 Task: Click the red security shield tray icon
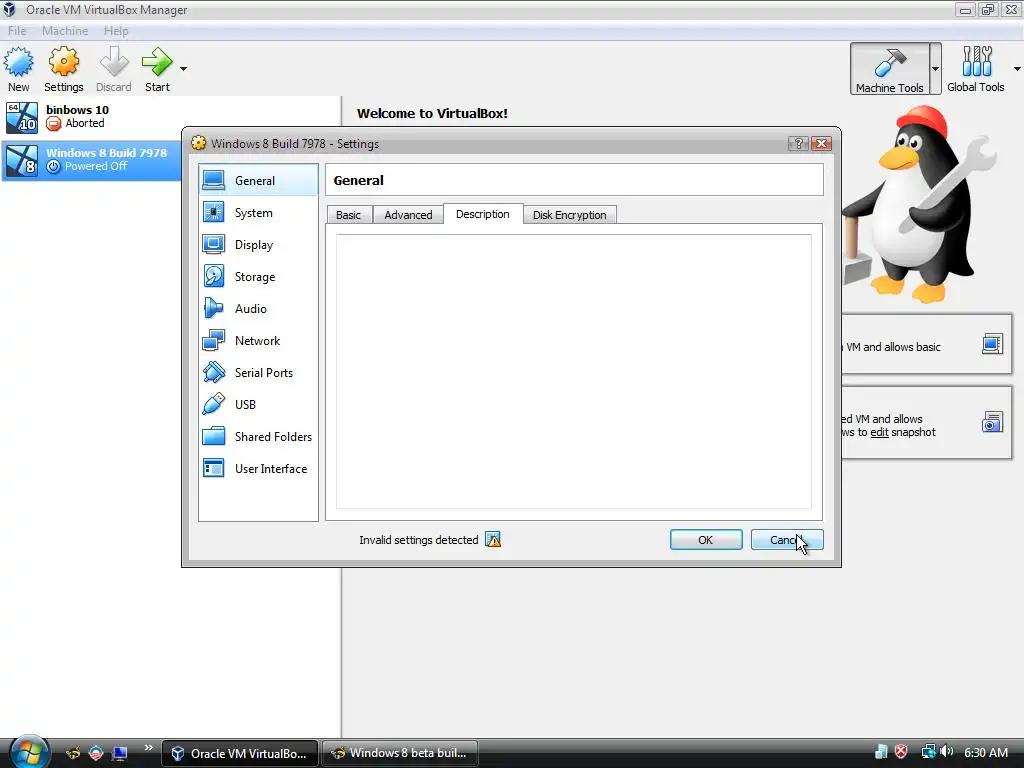[x=901, y=752]
